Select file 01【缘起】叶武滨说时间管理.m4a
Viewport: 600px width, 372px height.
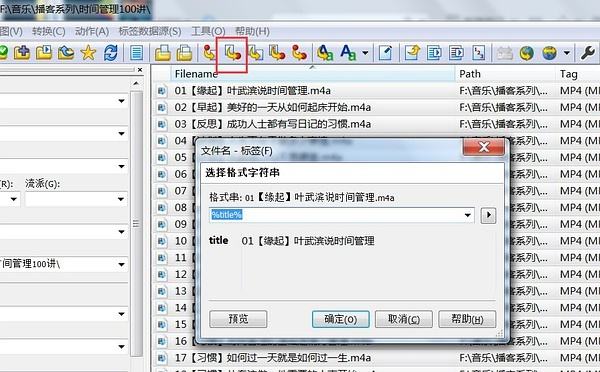(253, 91)
